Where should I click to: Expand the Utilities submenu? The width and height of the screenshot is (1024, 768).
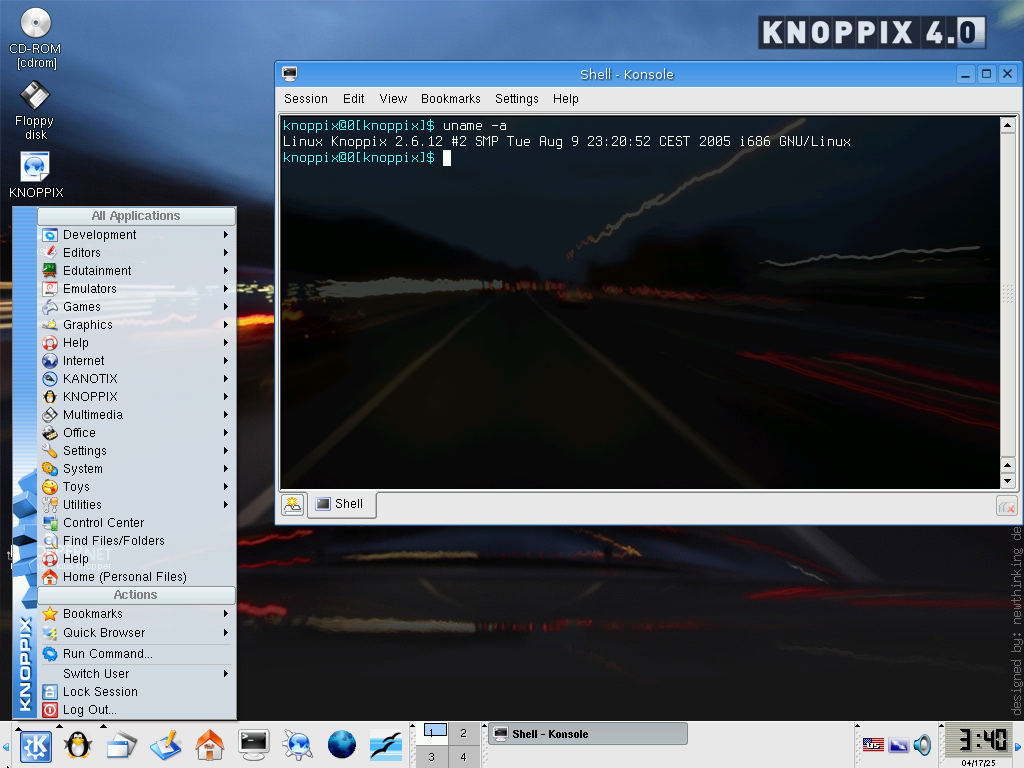click(137, 505)
